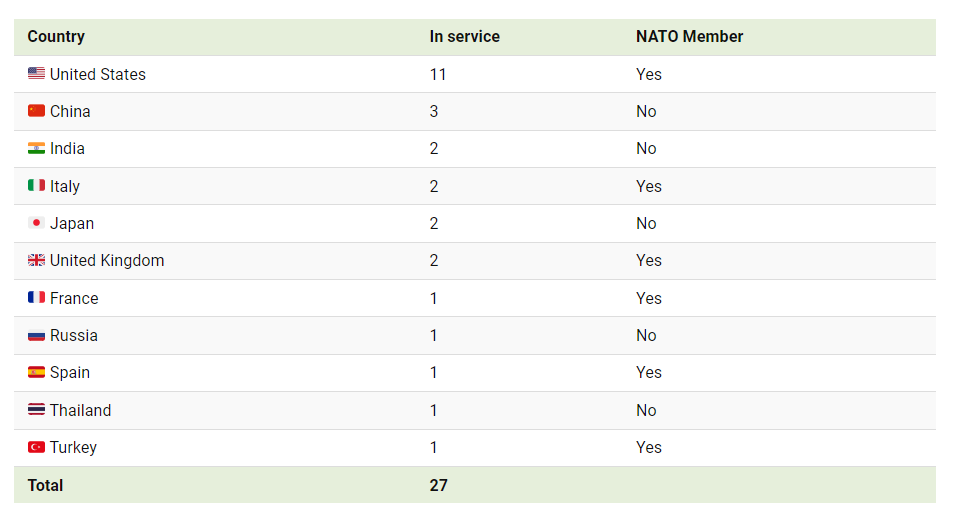963x517 pixels.
Task: Open the United States country link
Action: coord(98,74)
